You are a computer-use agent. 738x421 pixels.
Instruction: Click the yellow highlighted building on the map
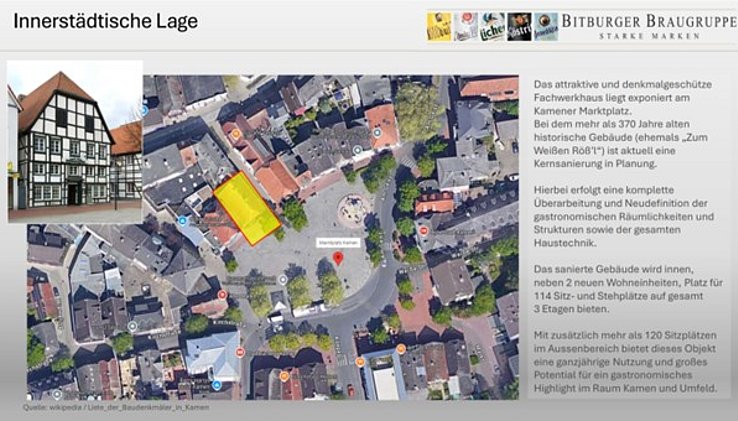247,207
